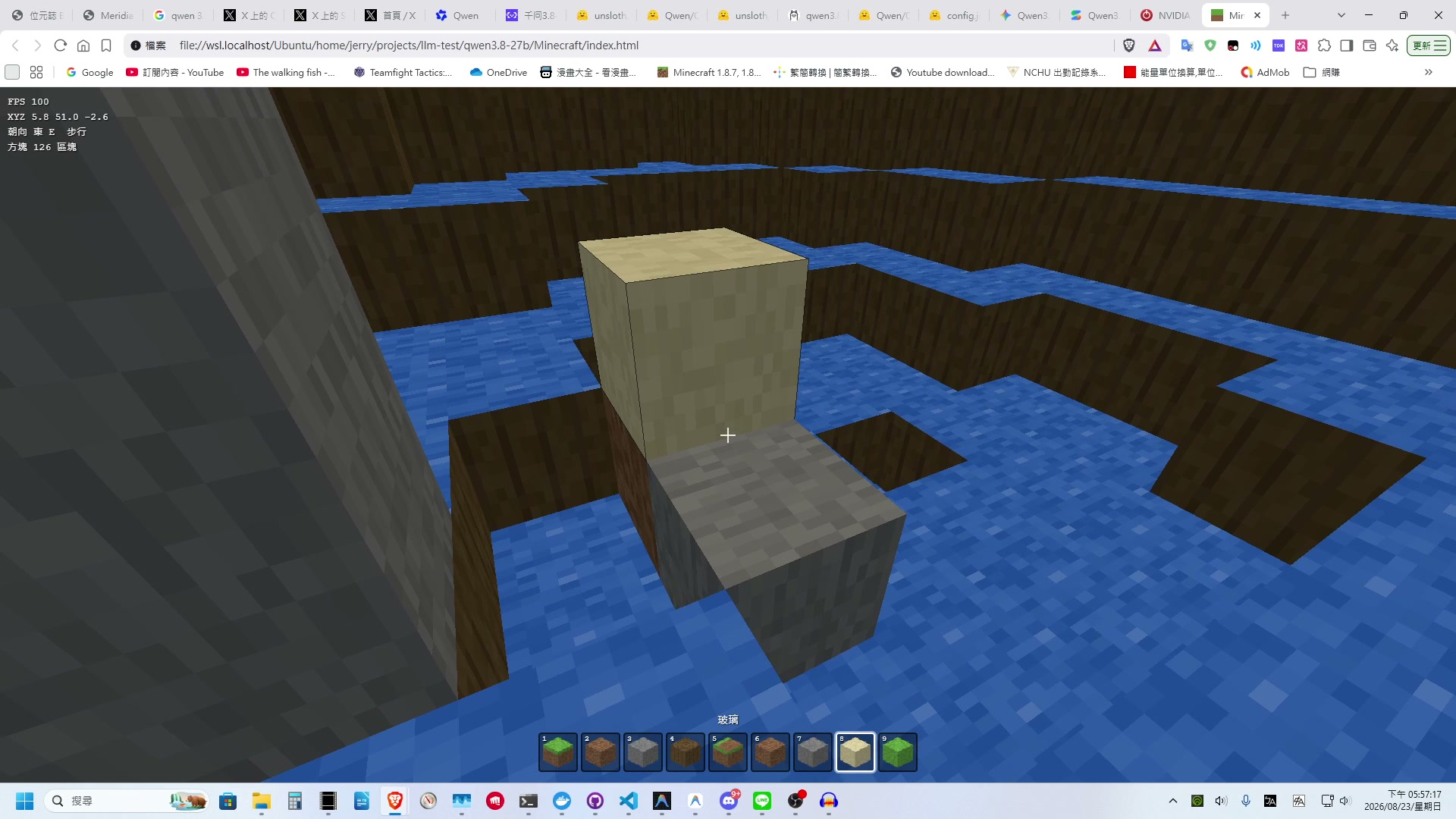Select hotbar slot 4 wood log block

[686, 752]
